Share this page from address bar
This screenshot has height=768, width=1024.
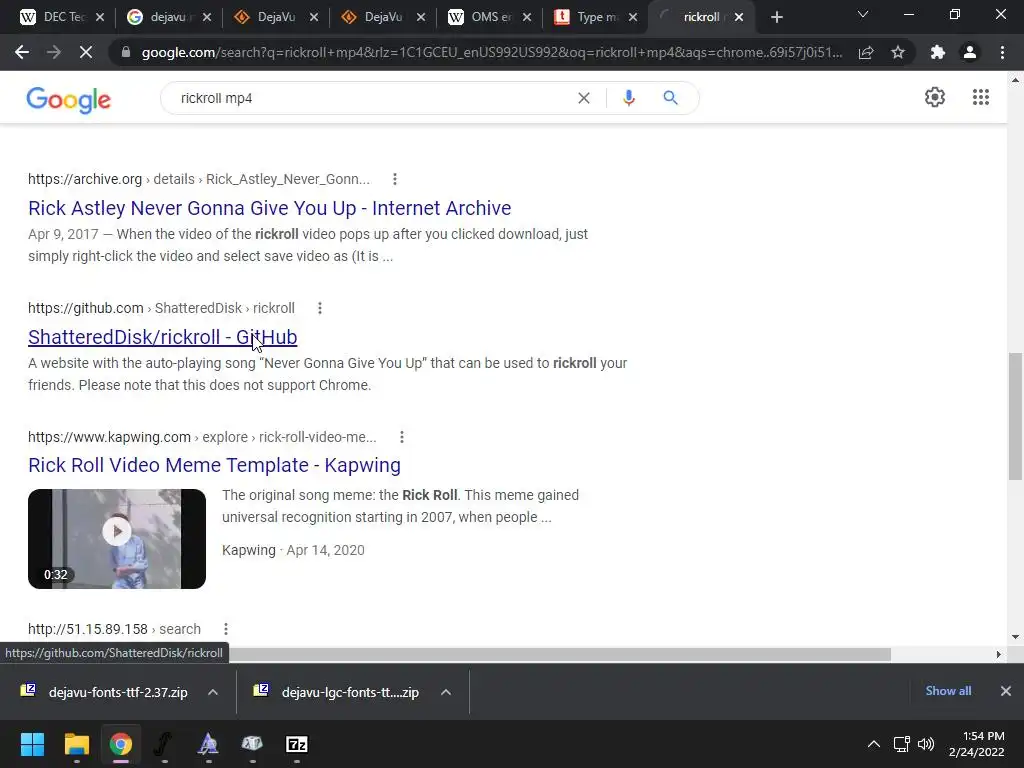866,52
